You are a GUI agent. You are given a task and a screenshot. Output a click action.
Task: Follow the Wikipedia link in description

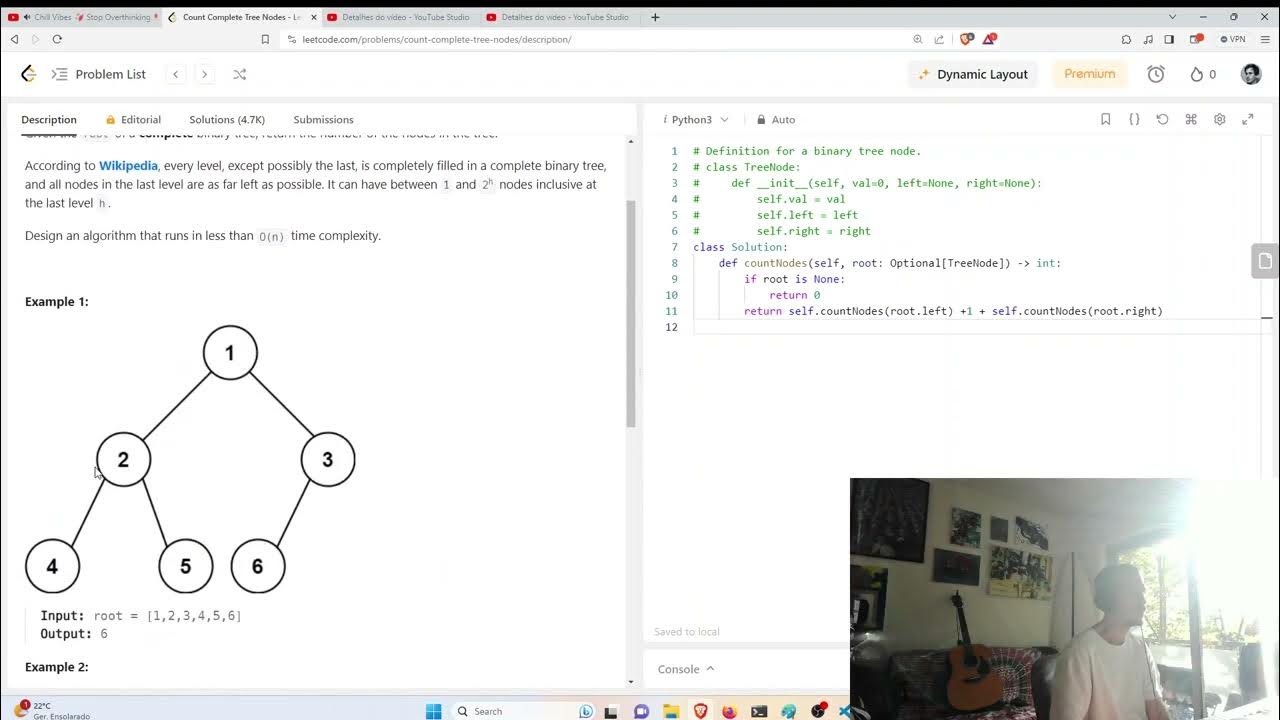(x=128, y=165)
